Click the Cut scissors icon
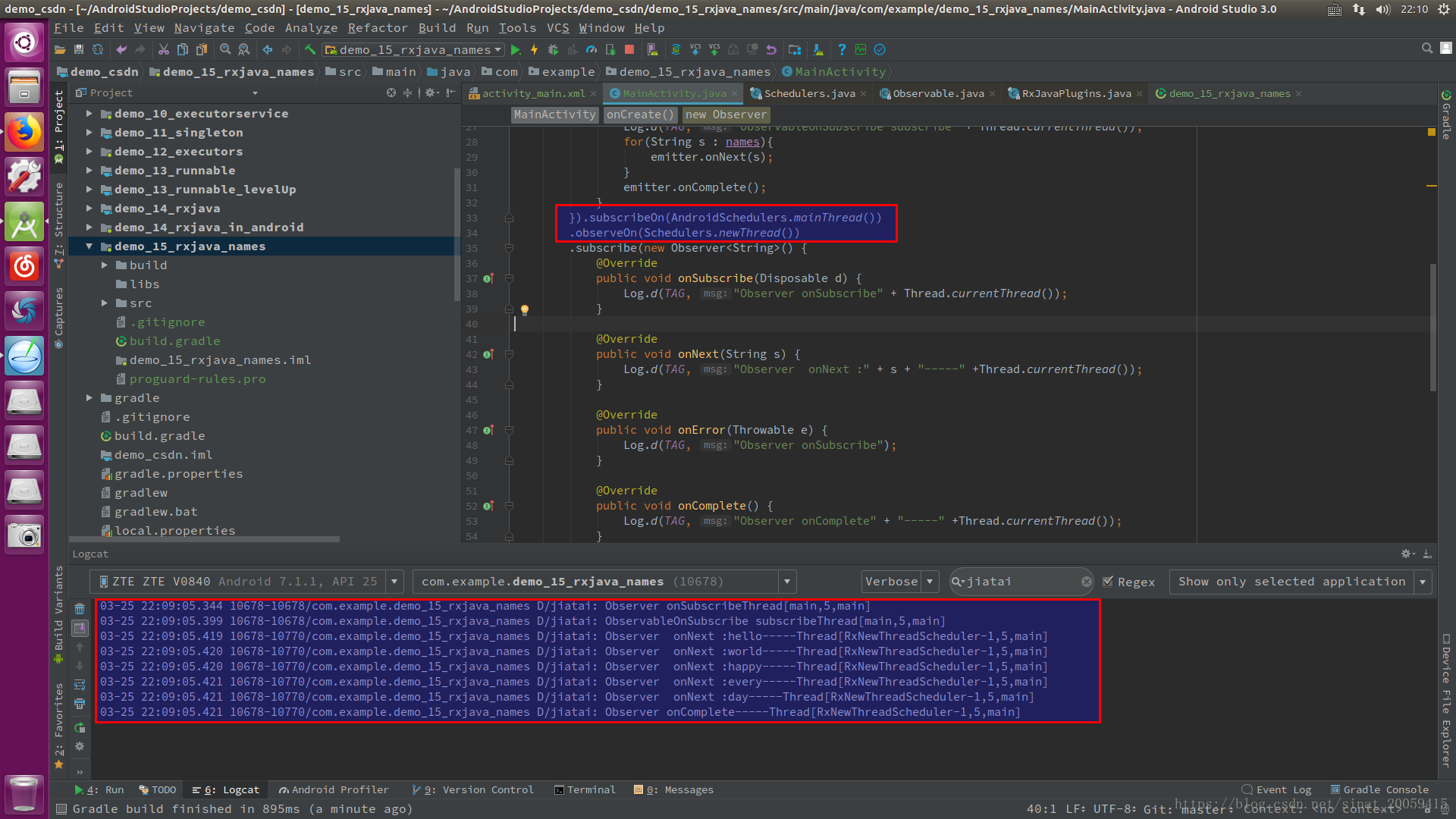The width and height of the screenshot is (1456, 819). [163, 50]
